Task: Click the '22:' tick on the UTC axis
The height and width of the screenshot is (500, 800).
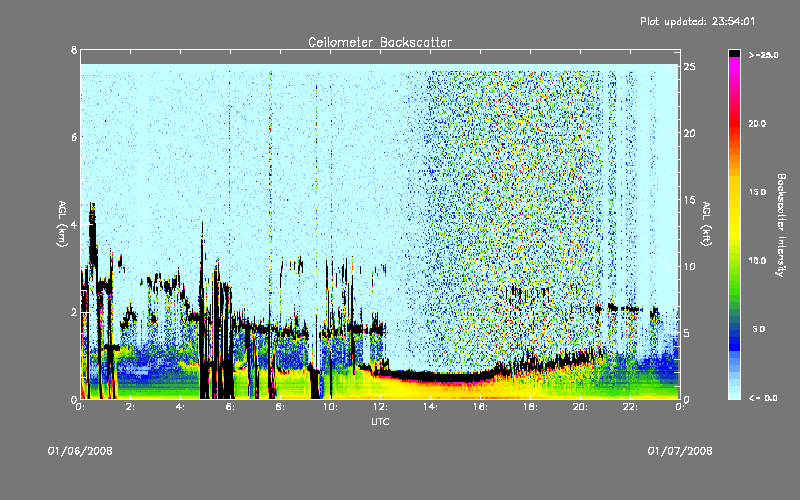Action: coord(630,407)
